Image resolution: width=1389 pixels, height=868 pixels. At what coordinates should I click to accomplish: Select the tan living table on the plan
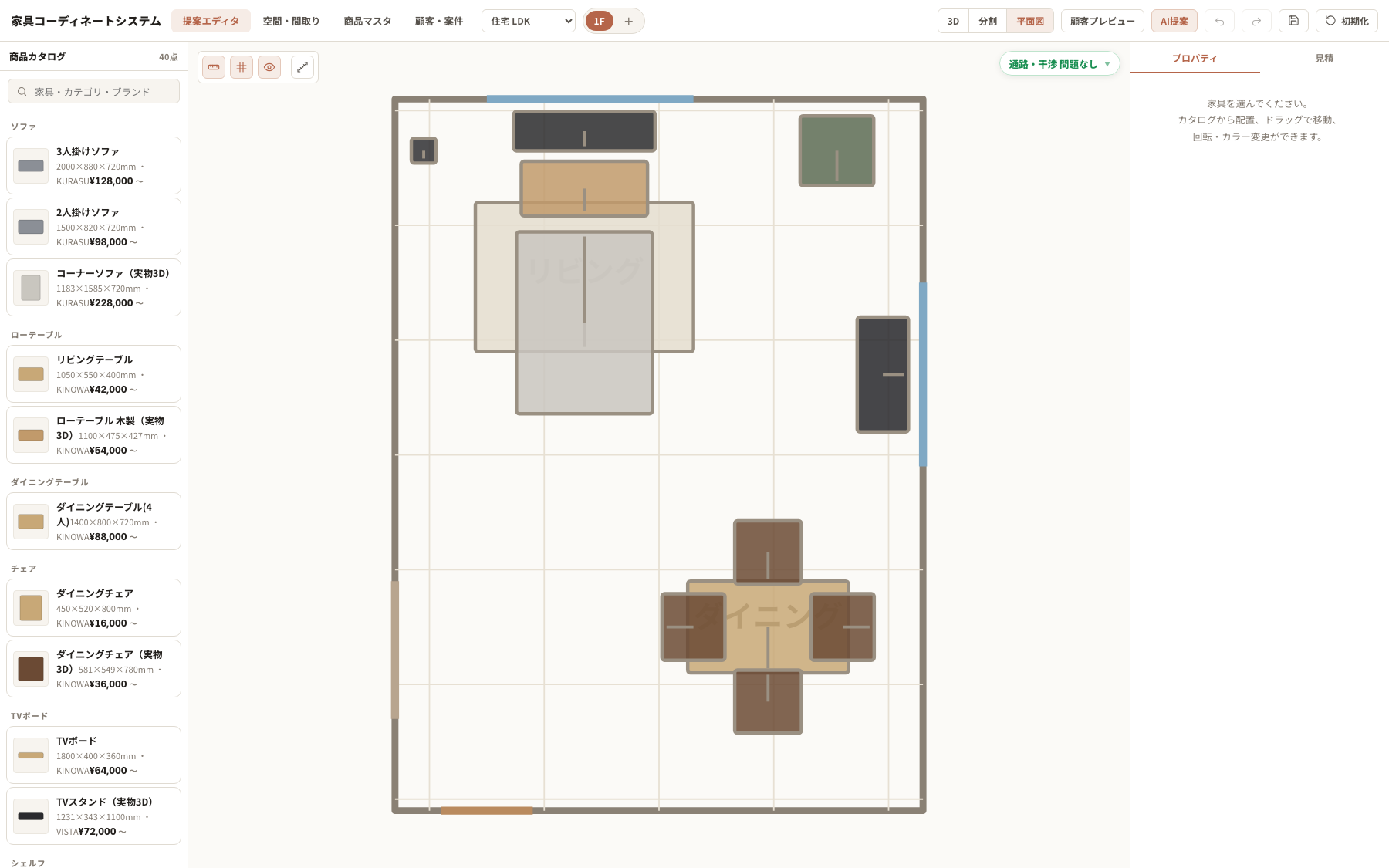click(584, 188)
